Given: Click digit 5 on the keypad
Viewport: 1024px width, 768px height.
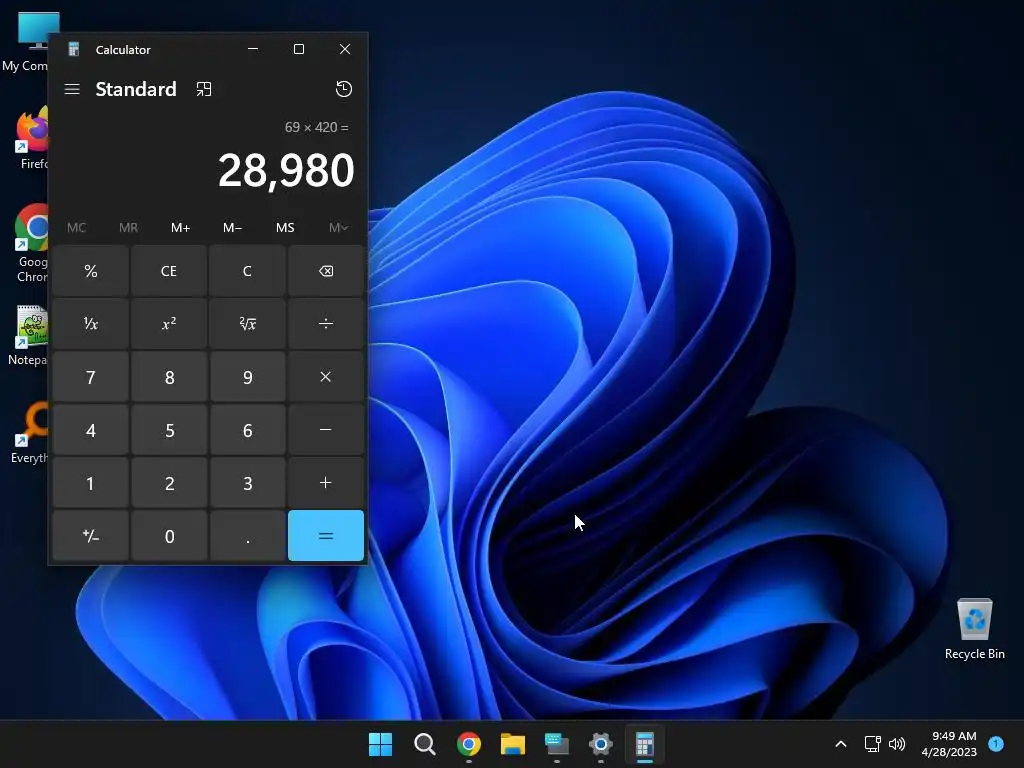Looking at the screenshot, I should tap(168, 430).
